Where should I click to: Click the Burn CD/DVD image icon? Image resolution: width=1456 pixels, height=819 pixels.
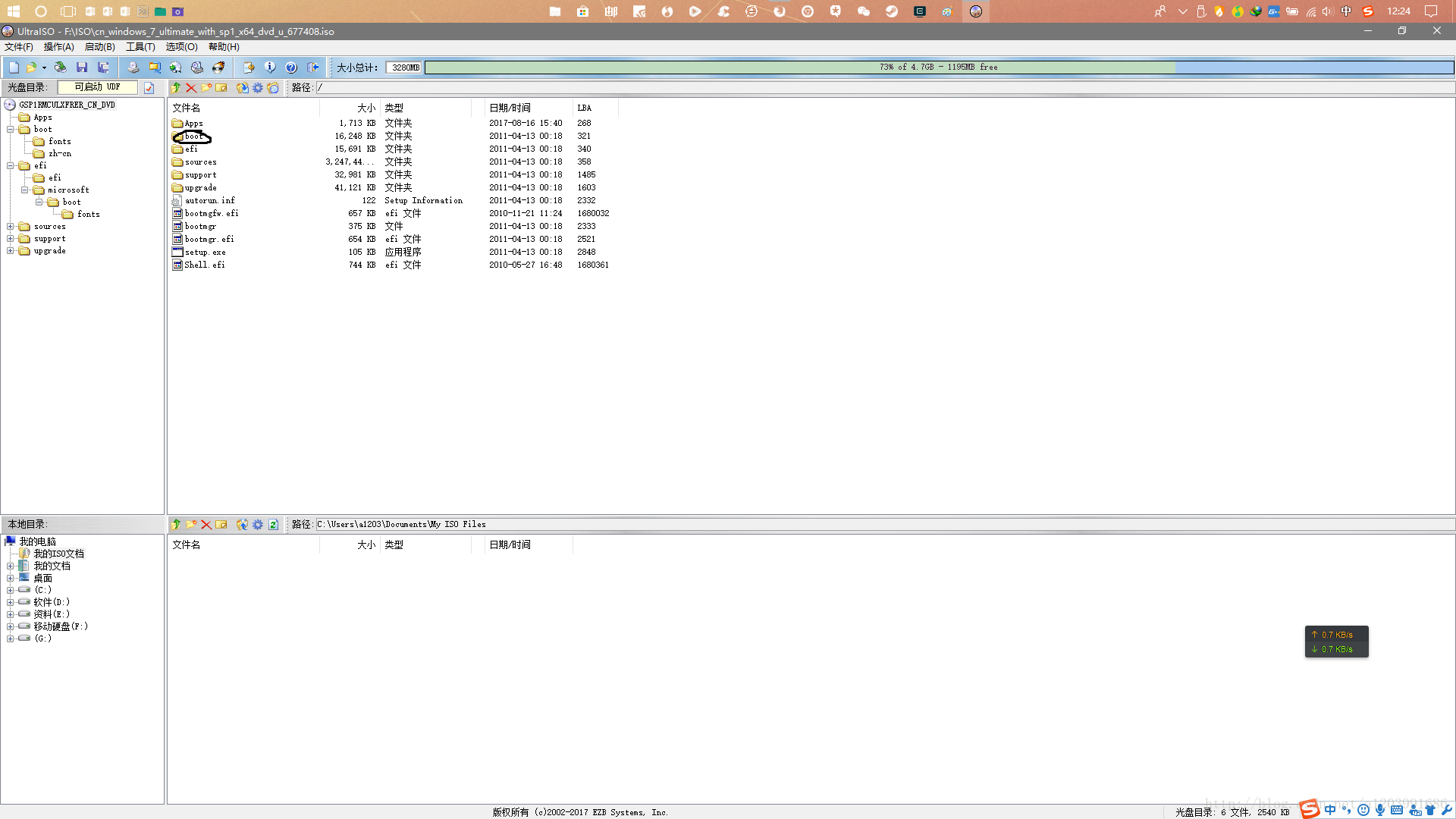pos(218,67)
